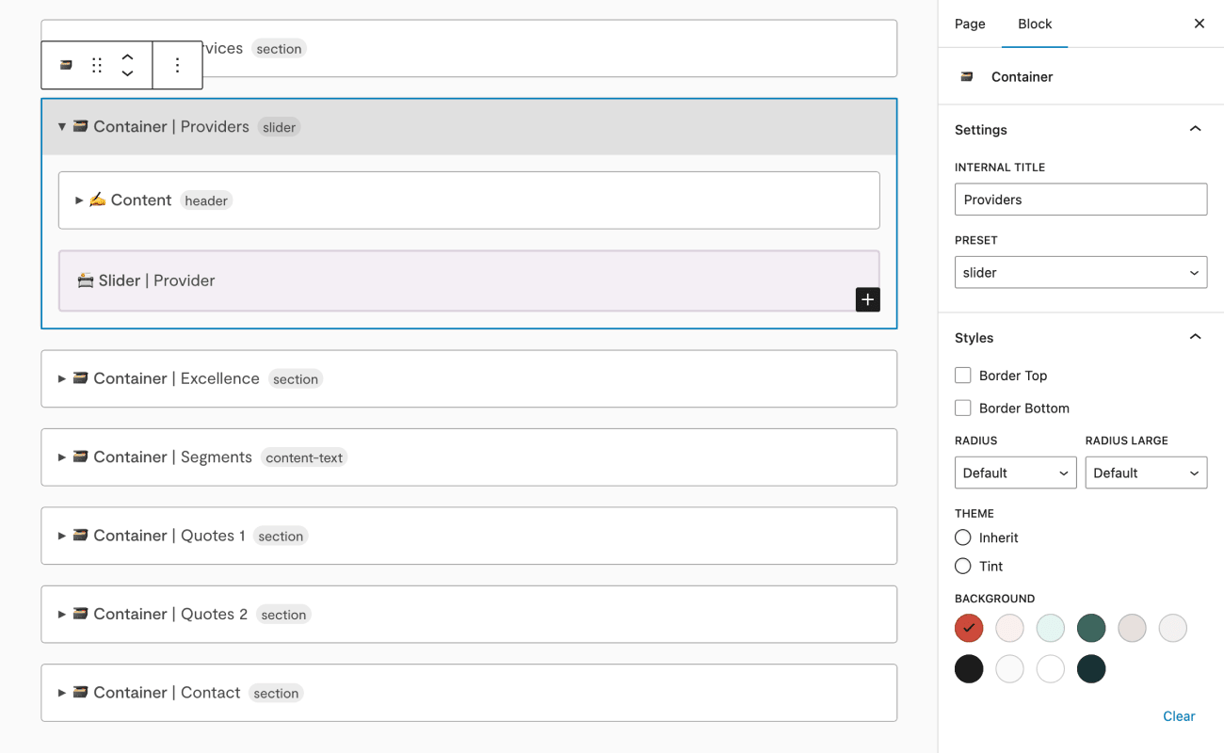The height and width of the screenshot is (753, 1224).
Task: Open the block options three-dot menu
Action: click(x=177, y=65)
